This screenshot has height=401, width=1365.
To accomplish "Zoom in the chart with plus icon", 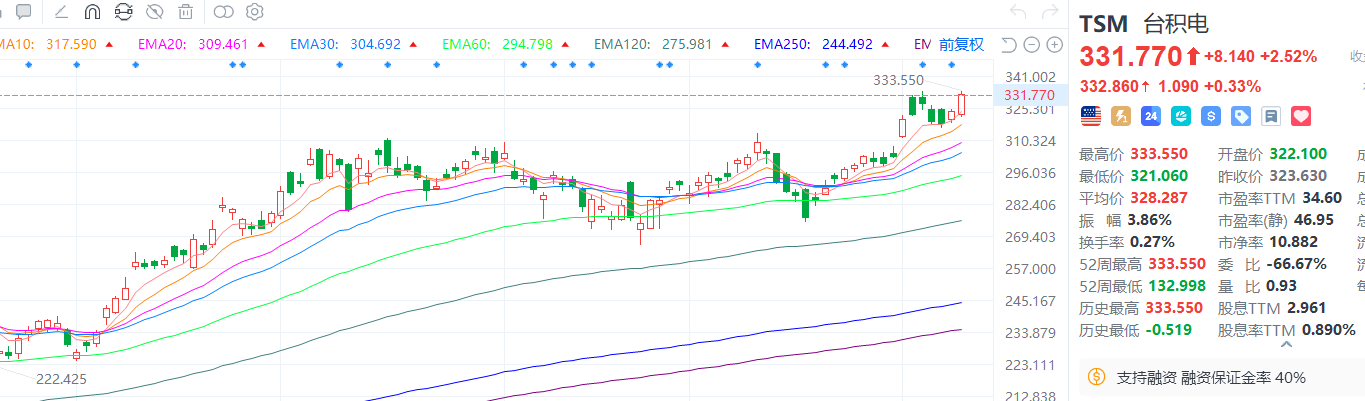I will coord(1054,45).
